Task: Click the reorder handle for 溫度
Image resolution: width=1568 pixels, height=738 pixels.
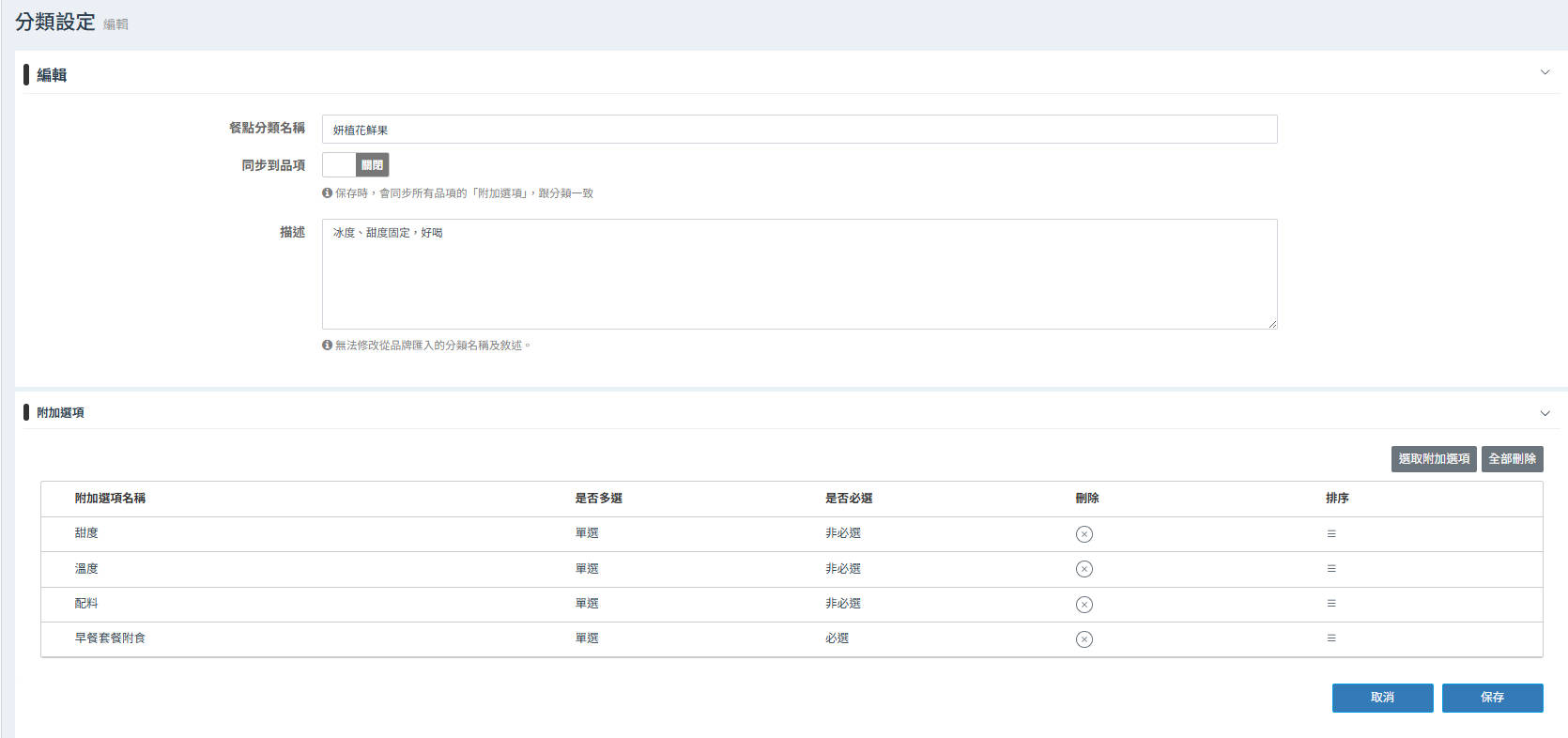Action: click(1330, 569)
